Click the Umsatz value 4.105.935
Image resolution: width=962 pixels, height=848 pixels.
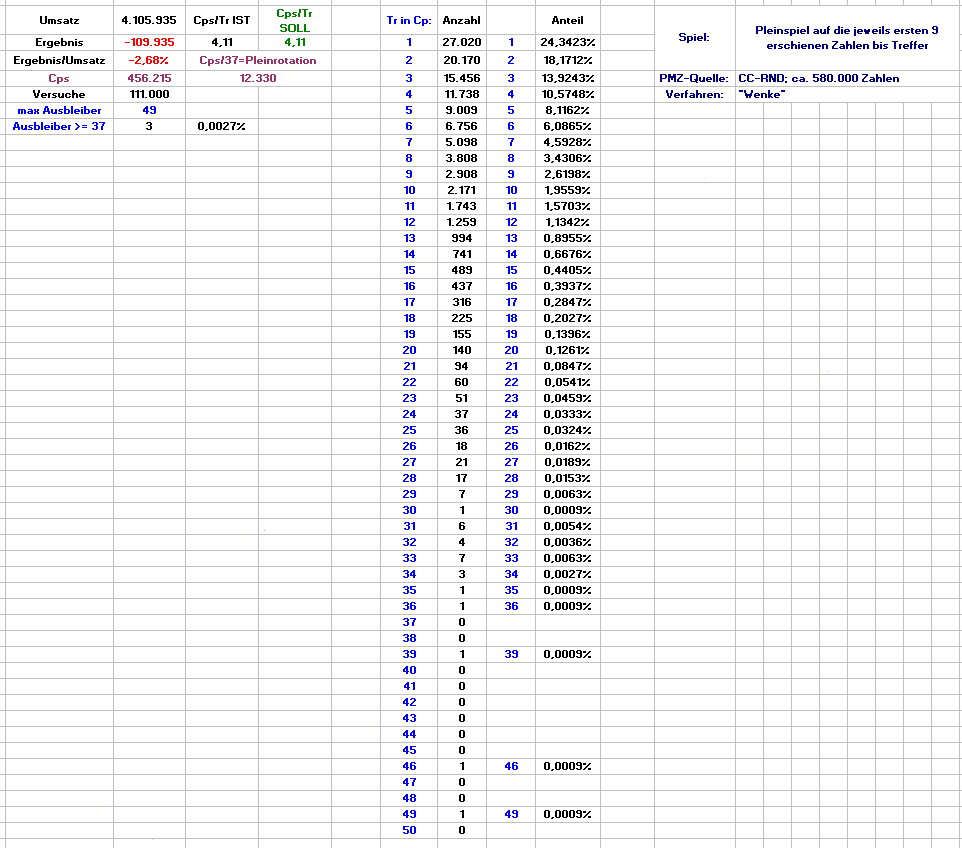(149, 20)
